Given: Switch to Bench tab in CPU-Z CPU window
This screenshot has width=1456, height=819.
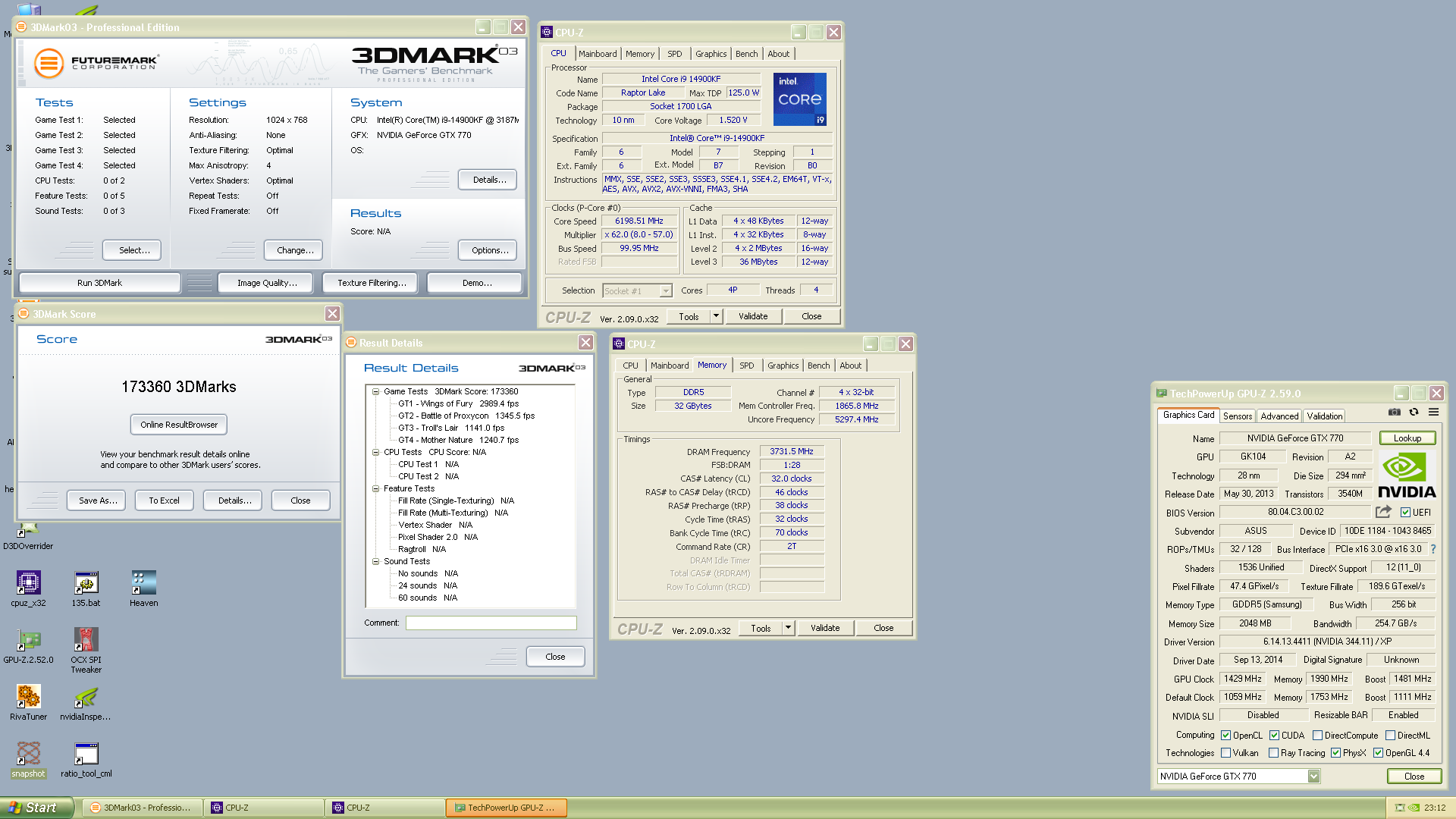Looking at the screenshot, I should click(x=747, y=54).
